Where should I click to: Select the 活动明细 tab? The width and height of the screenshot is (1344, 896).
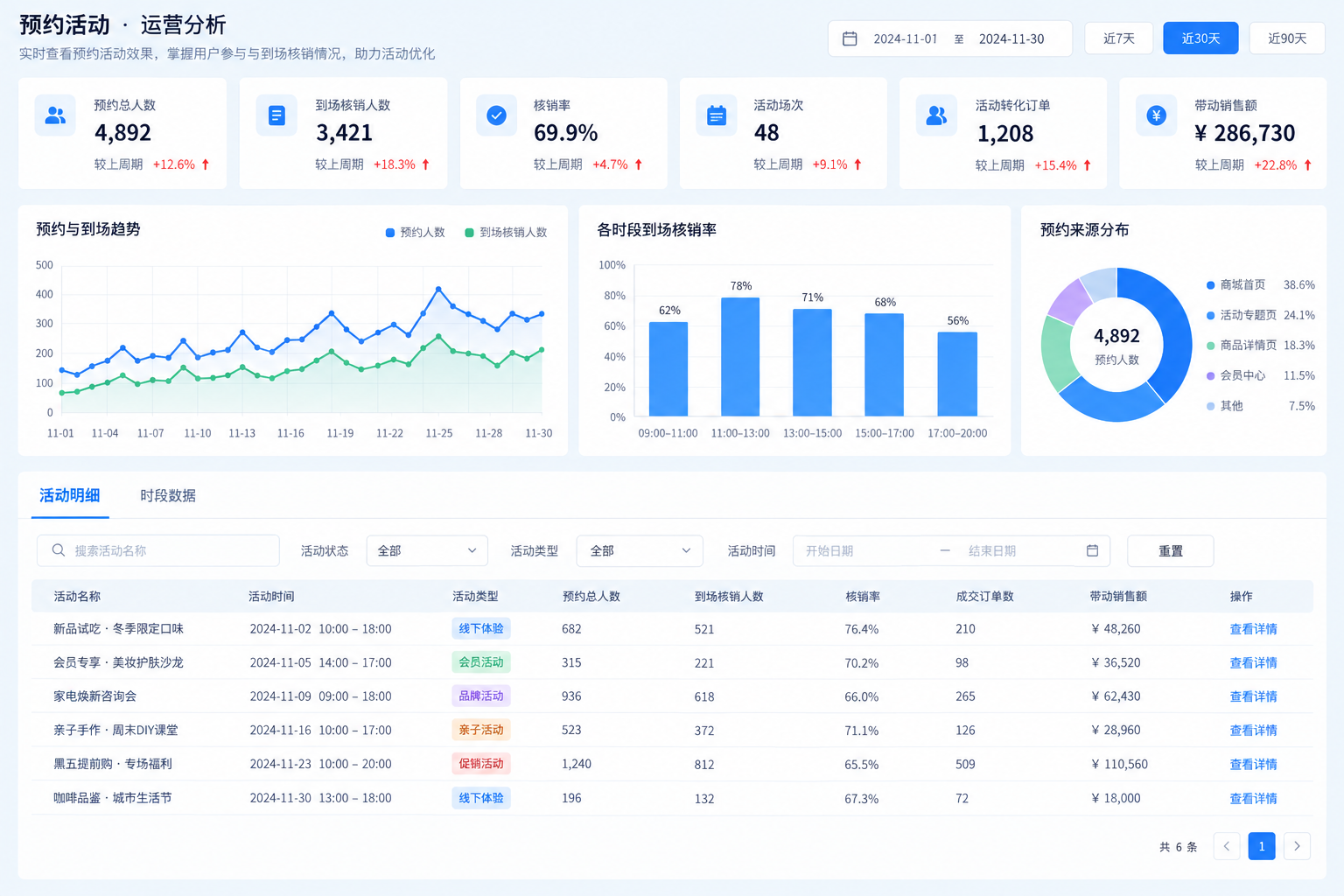70,495
